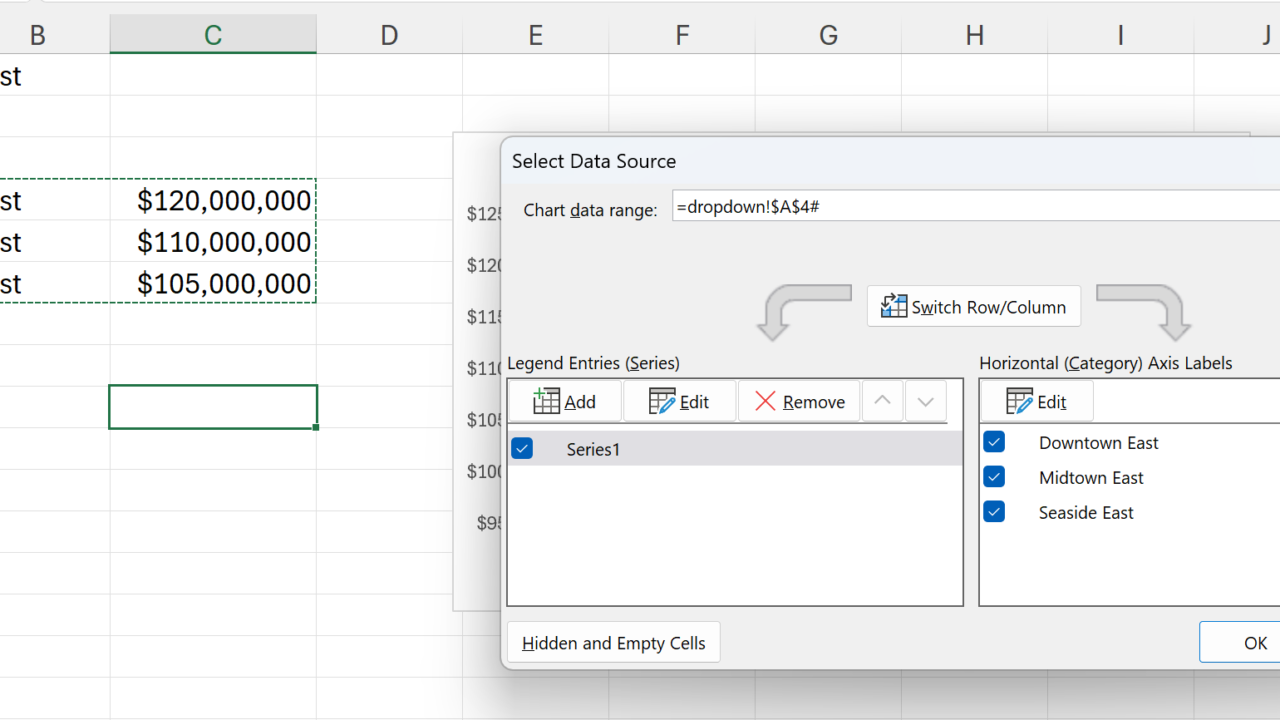Click column B header
Viewport: 1280px width, 720px height.
coord(38,36)
